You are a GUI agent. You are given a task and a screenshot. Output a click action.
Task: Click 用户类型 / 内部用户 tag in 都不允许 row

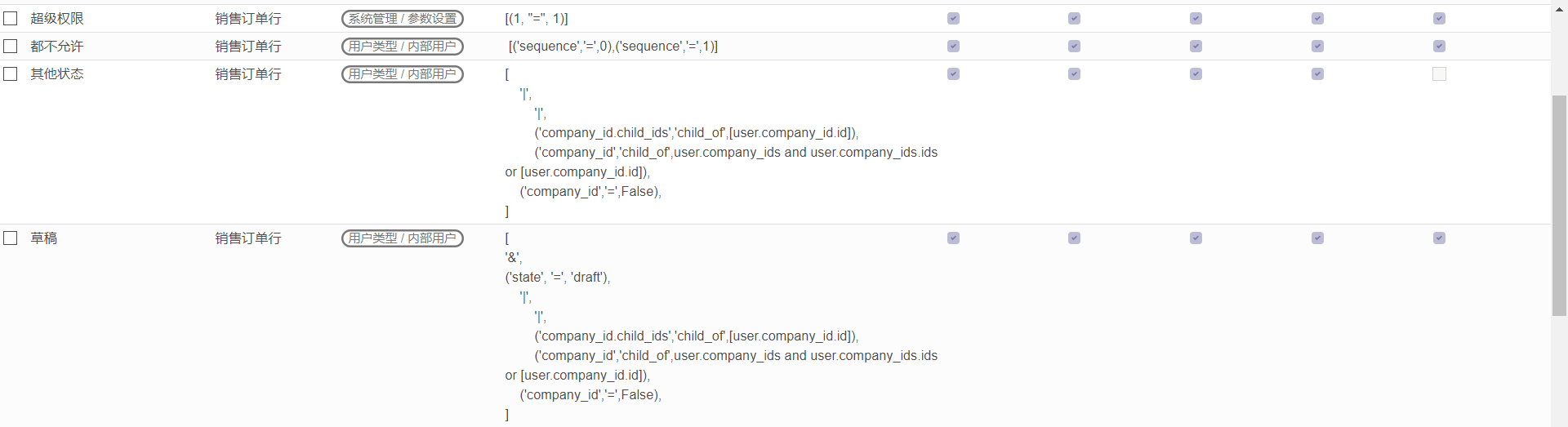[x=402, y=47]
